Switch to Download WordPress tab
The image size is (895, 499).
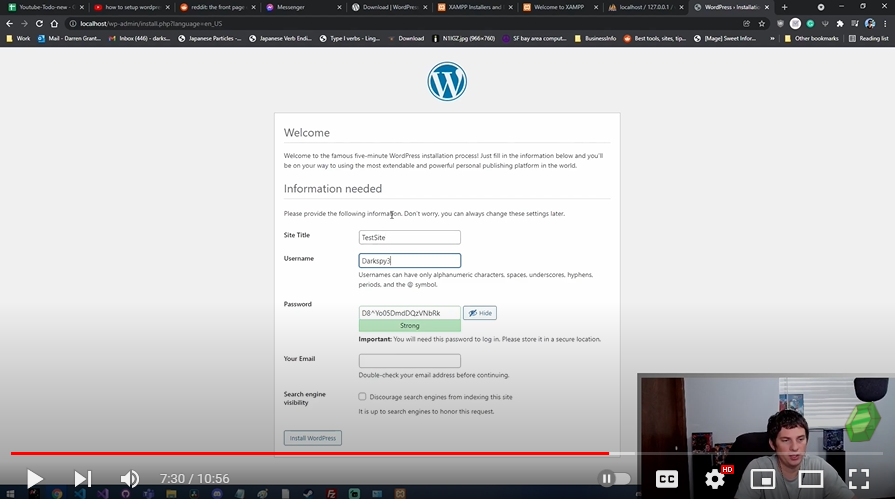[388, 7]
